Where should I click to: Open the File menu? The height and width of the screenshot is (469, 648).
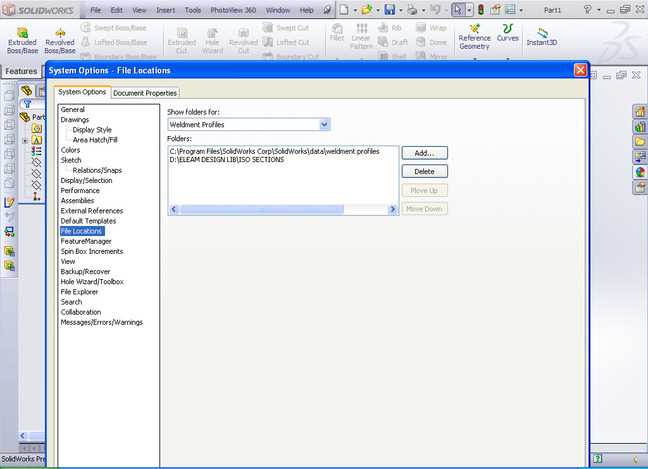coord(95,10)
